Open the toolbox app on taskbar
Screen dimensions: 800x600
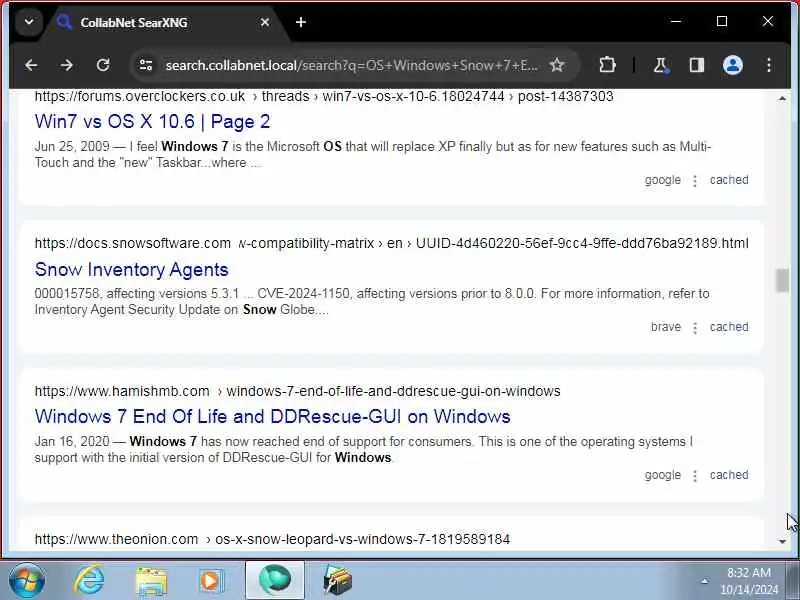pyautogui.click(x=337, y=581)
